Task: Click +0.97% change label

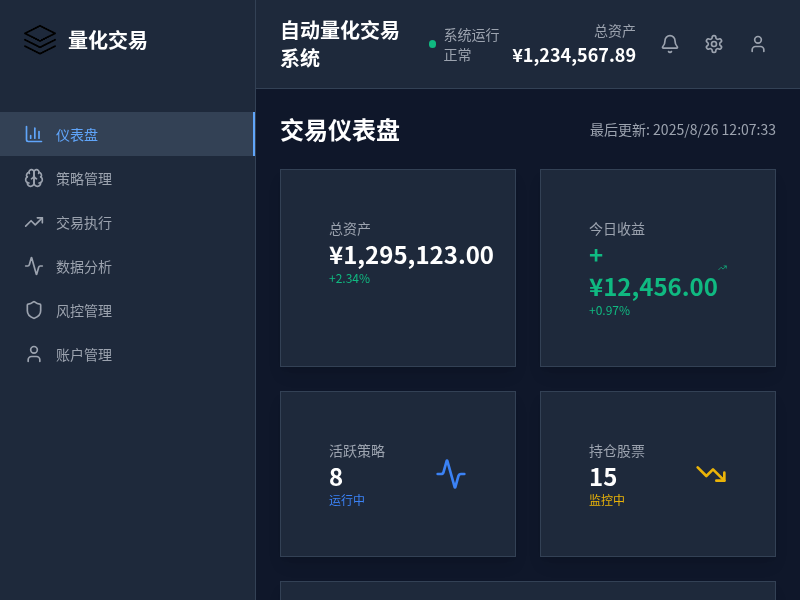Action: [x=609, y=310]
